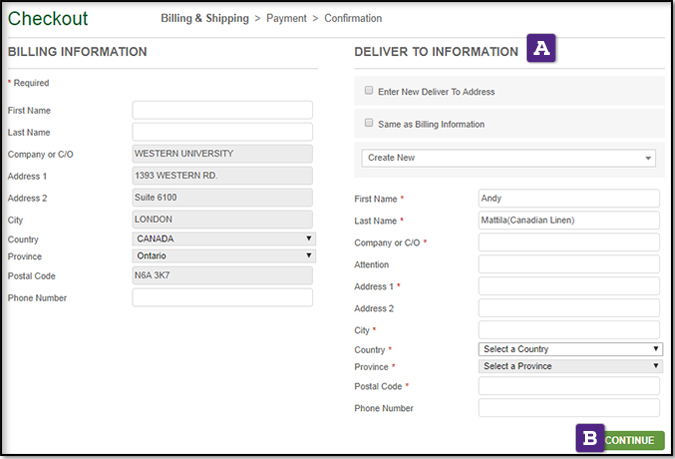The height and width of the screenshot is (459, 675).
Task: Focus the delivery Address 1 field
Action: [569, 286]
